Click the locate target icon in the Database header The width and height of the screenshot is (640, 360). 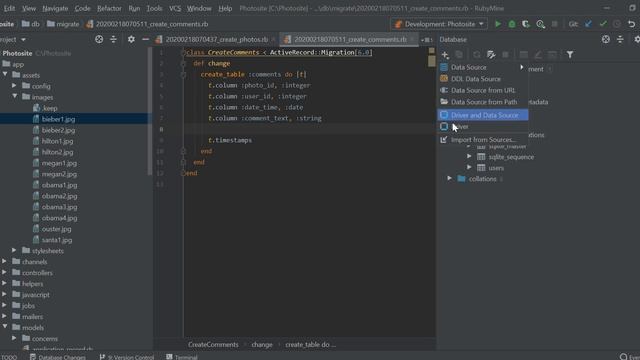pyautogui.click(x=606, y=39)
